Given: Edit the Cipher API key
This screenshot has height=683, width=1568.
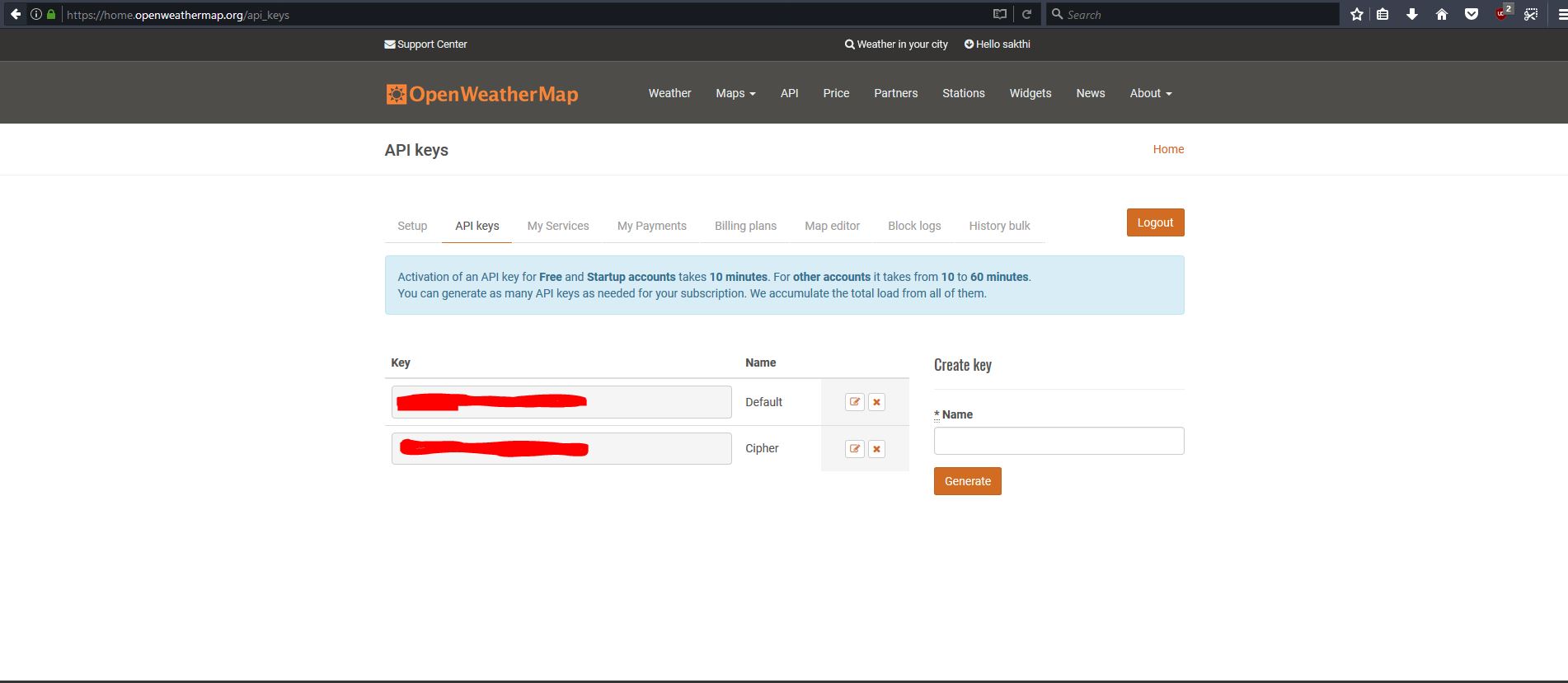Looking at the screenshot, I should tap(855, 449).
